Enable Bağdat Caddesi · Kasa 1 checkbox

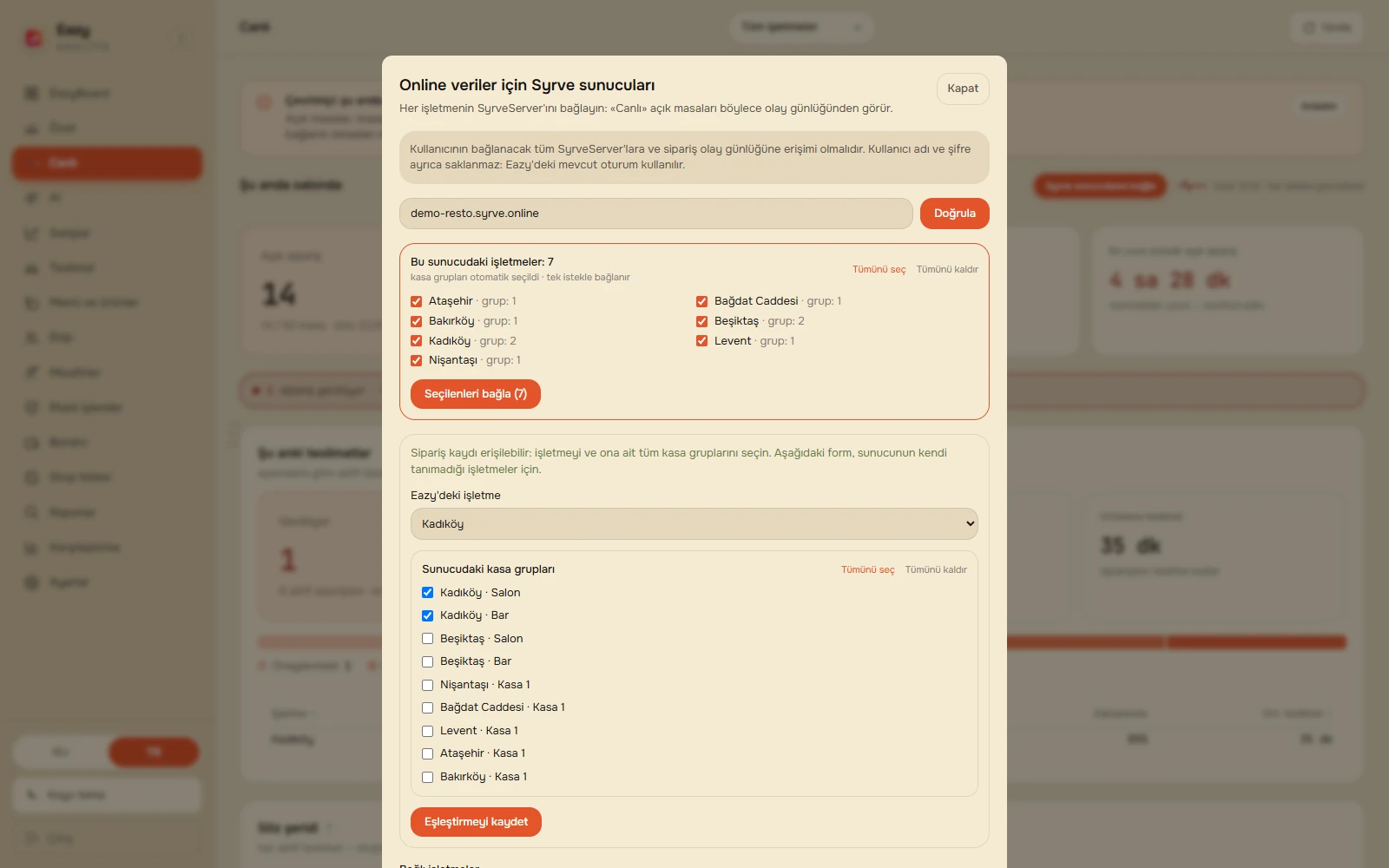click(x=428, y=707)
